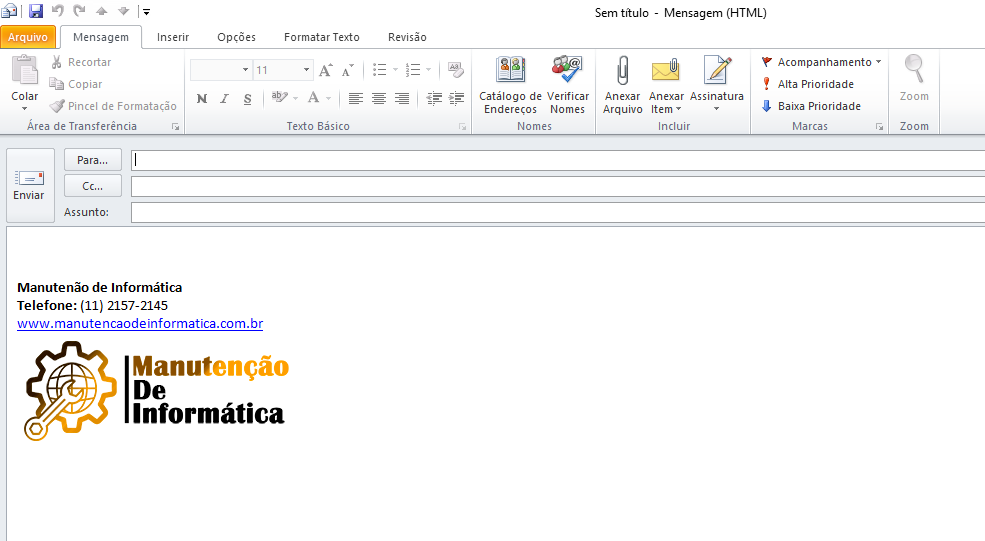985x541 pixels.
Task: Select the Manutenção de Informática logo image
Action: coord(156,391)
